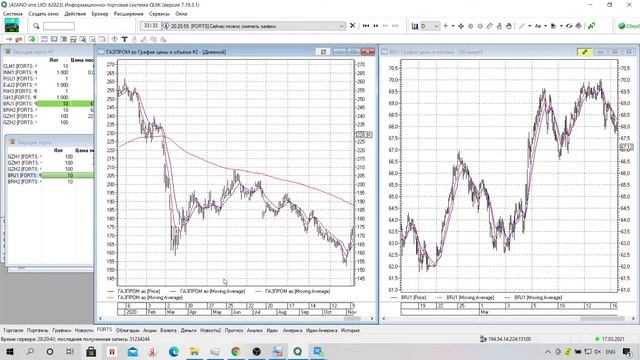The width and height of the screenshot is (640, 360).
Task: Open the Mail app from taskbar
Action: click(133, 351)
